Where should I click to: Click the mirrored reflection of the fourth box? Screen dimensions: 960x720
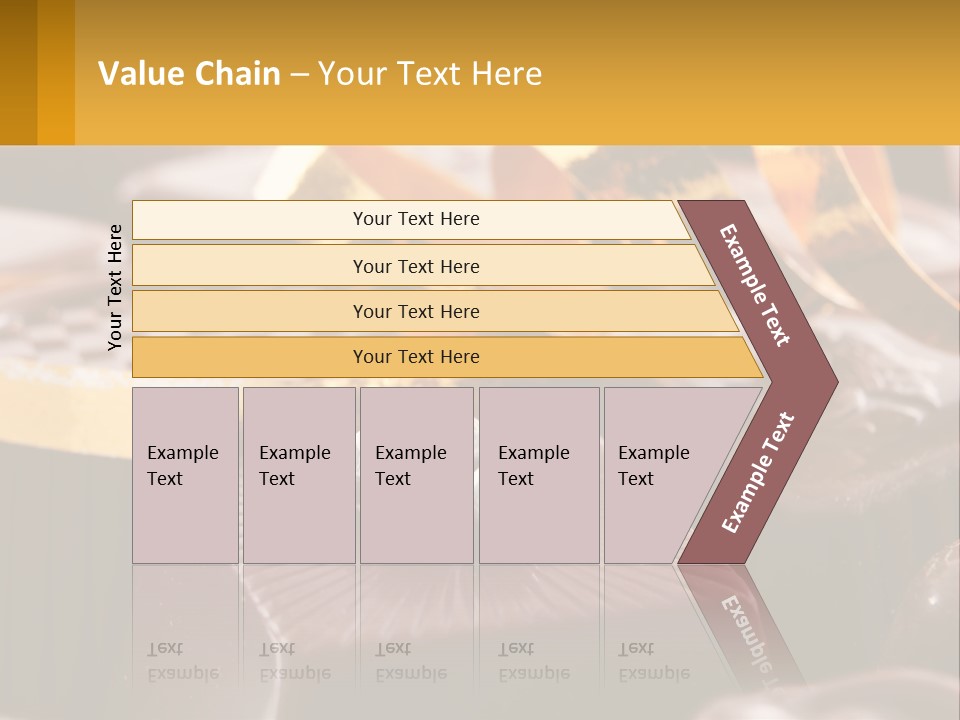coord(539,630)
